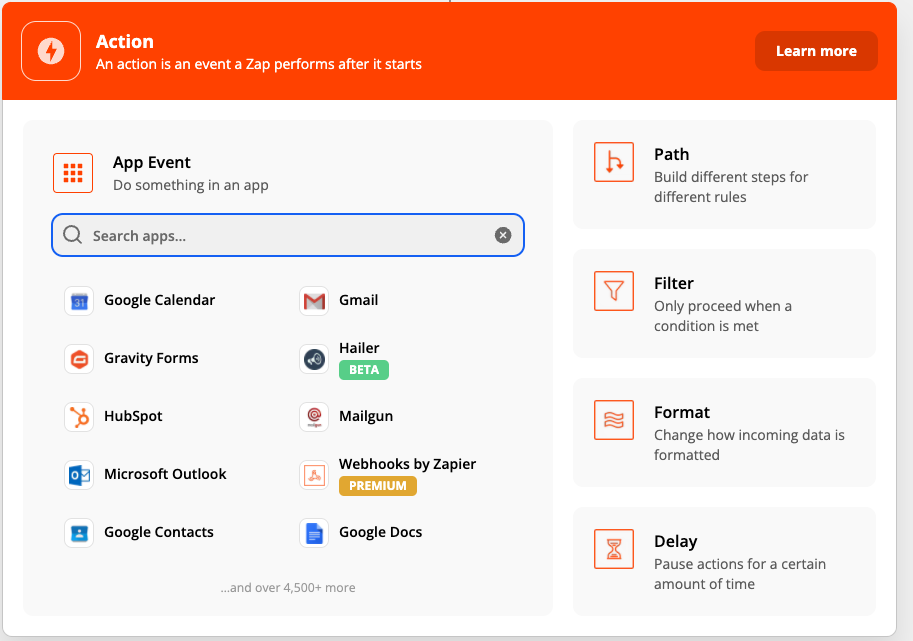Open the Path option title
Screen dimensions: 913x641
[x=671, y=154]
